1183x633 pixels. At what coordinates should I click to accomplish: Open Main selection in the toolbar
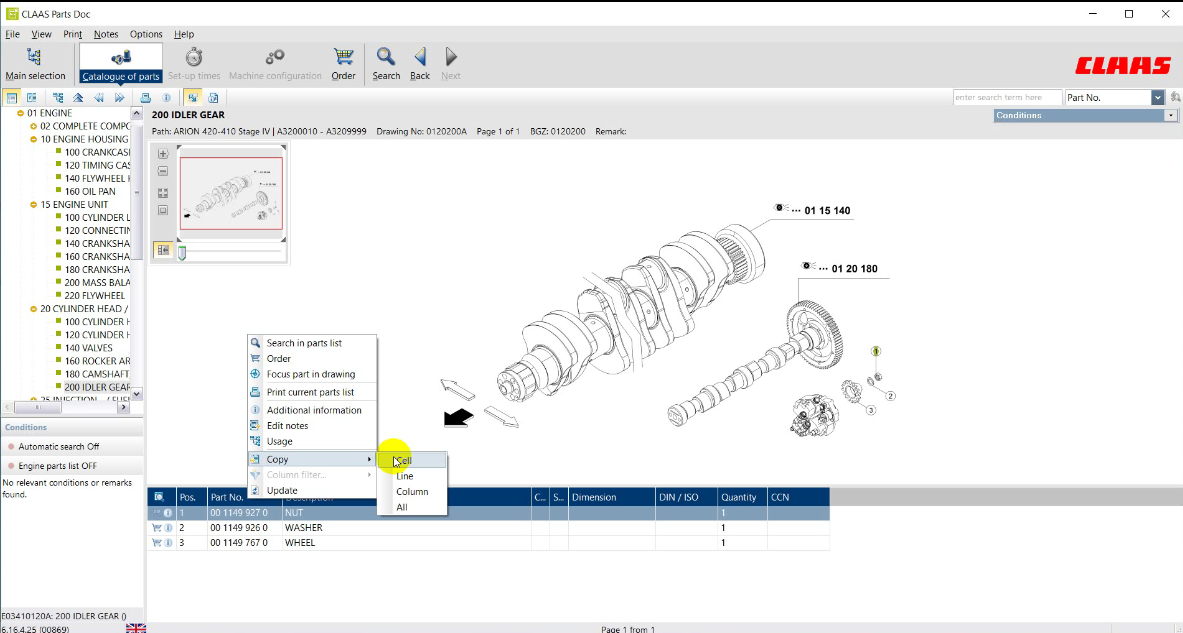pos(35,63)
